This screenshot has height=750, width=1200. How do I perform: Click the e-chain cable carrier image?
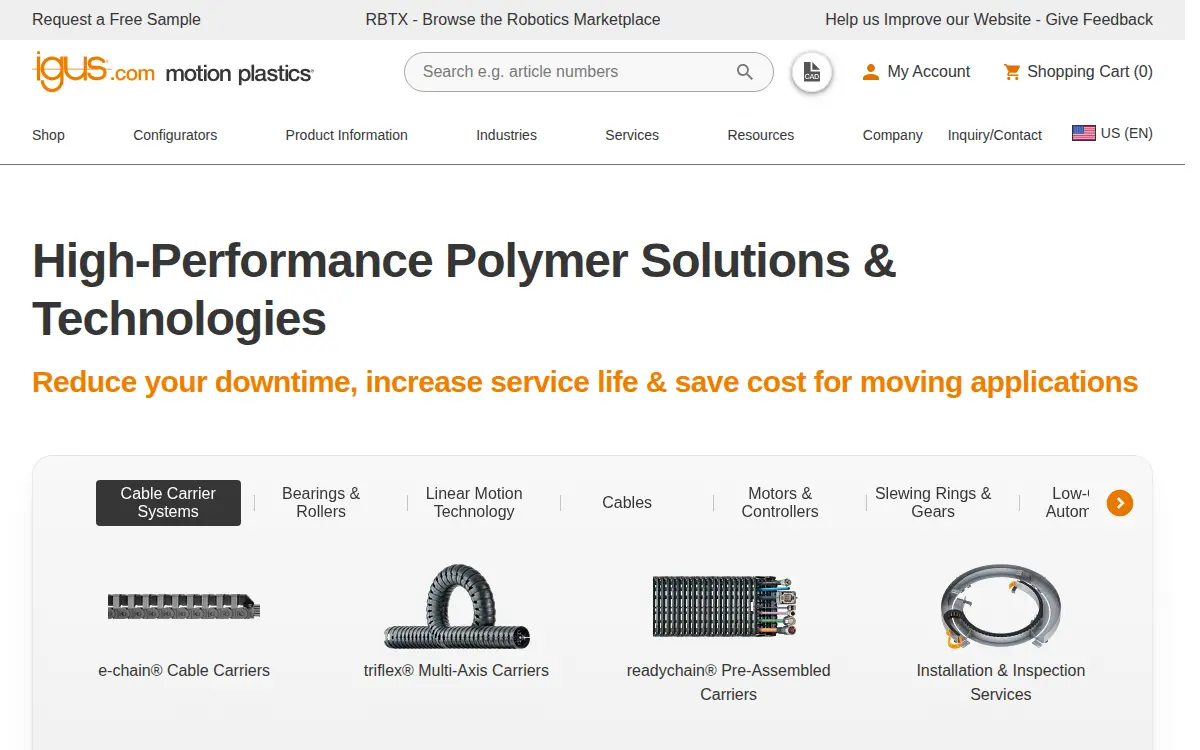184,606
